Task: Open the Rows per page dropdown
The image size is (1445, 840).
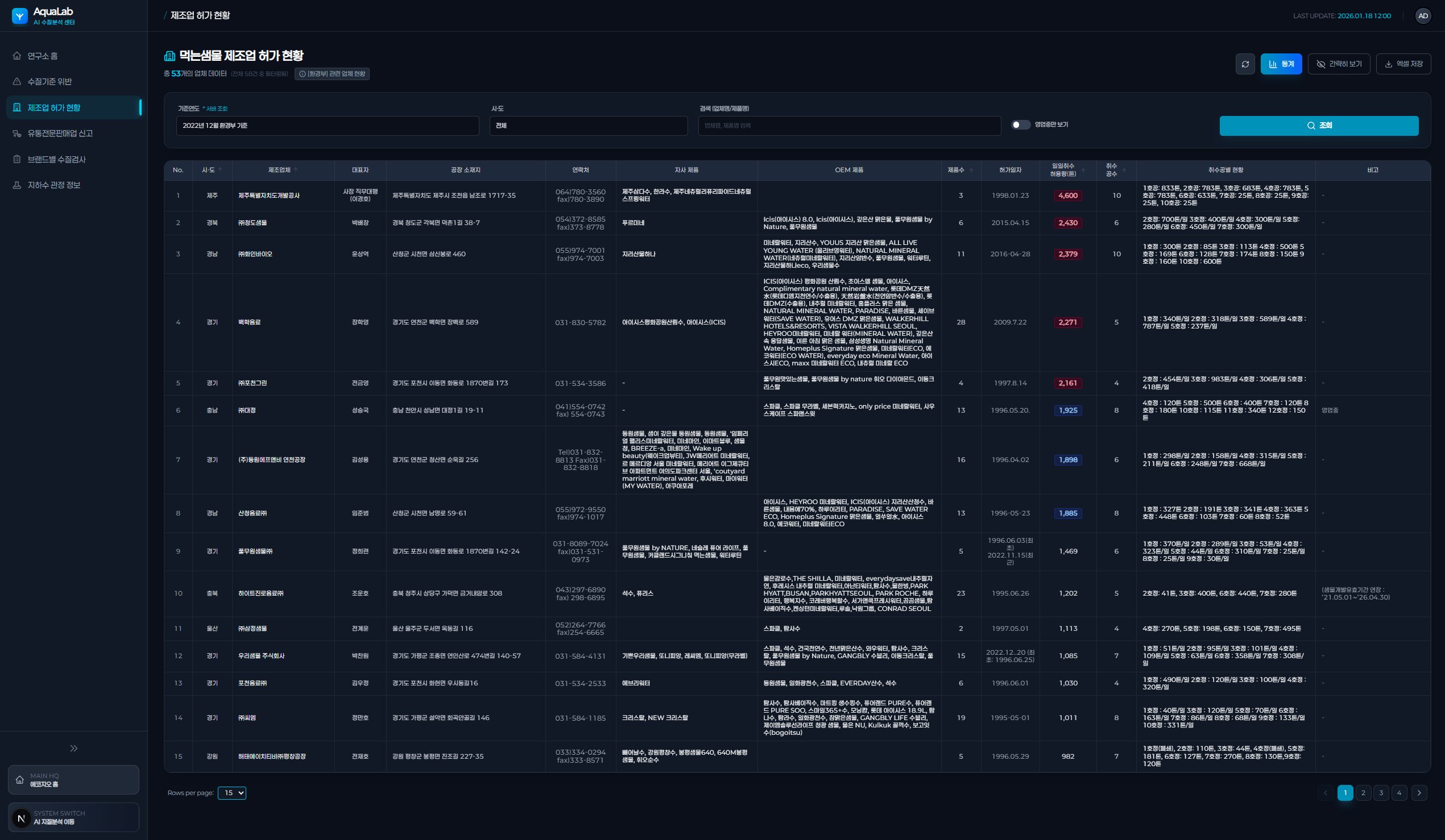Action: [231, 793]
